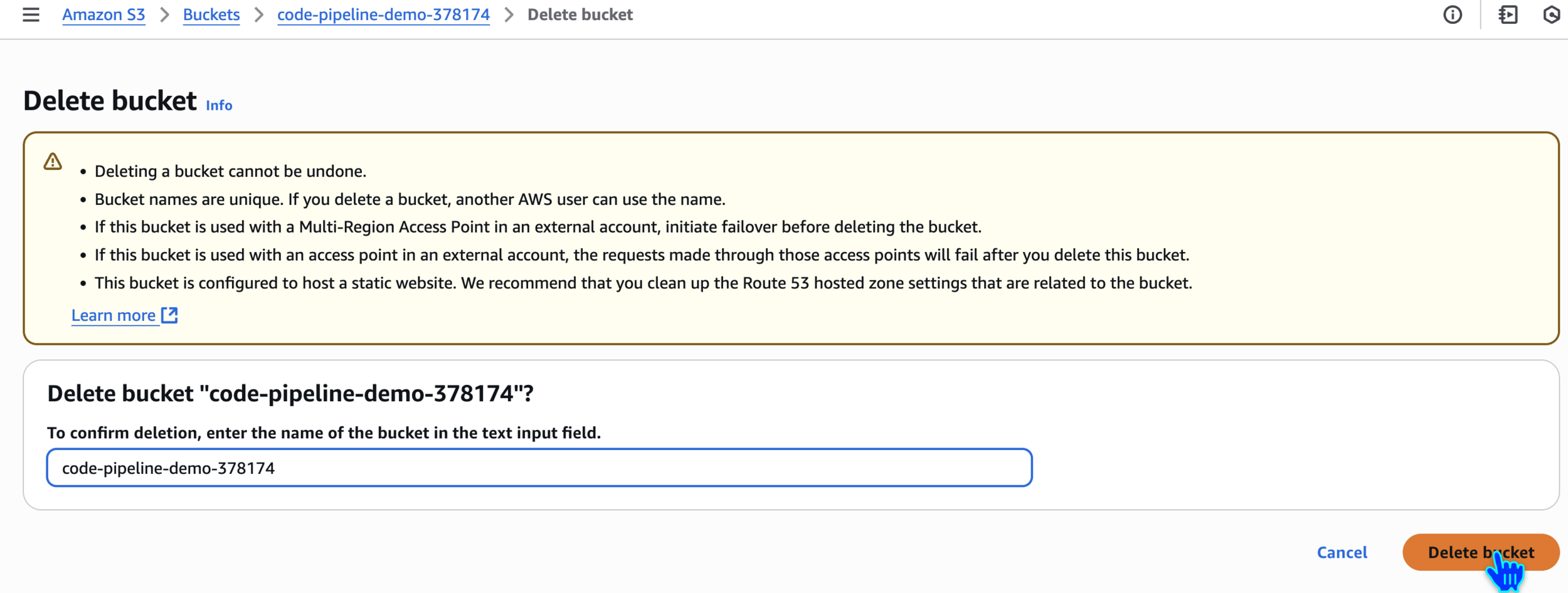Click the static website Route 53 warning
The height and width of the screenshot is (593, 1568).
click(x=644, y=283)
